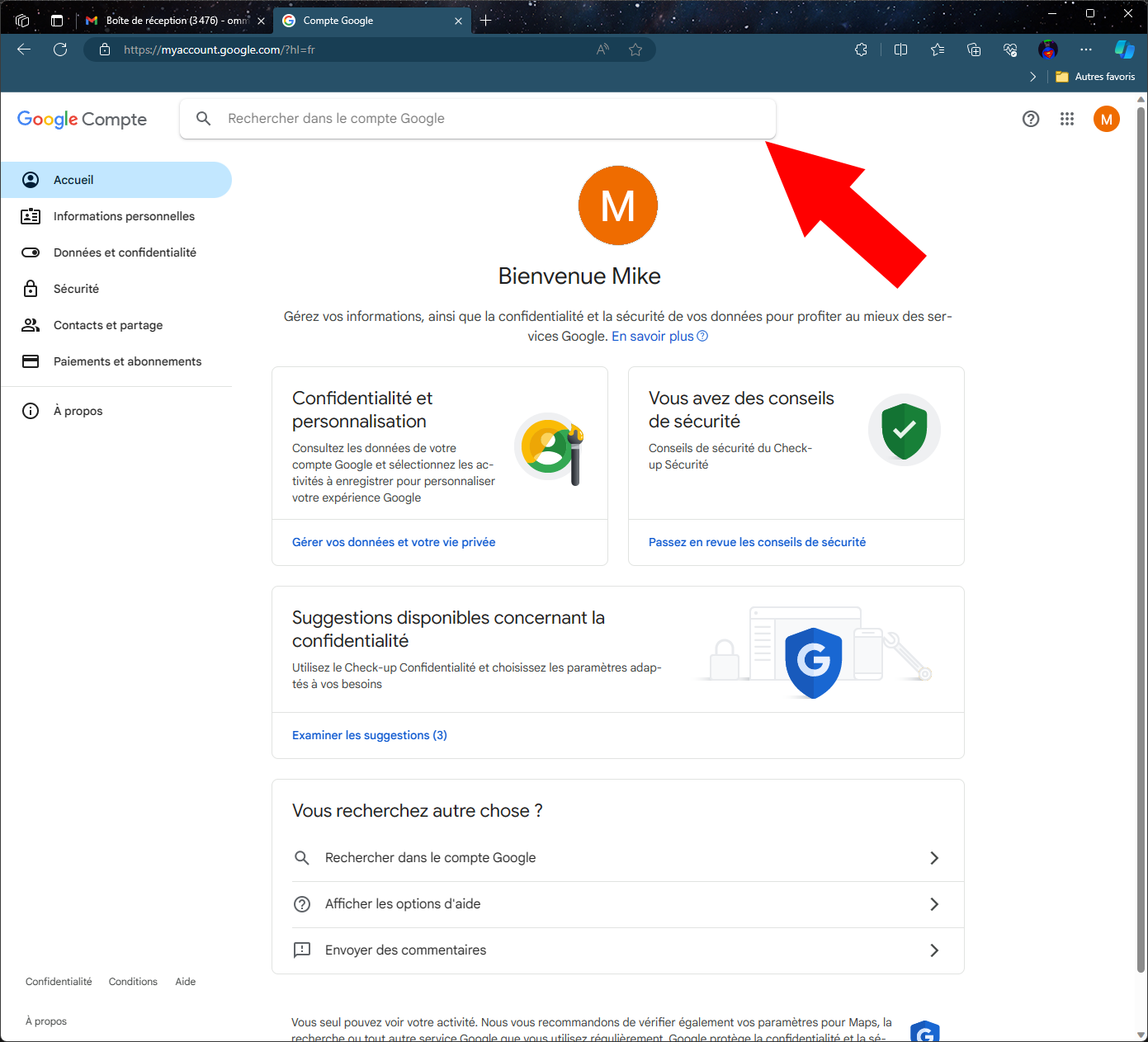This screenshot has height=1042, width=1148.
Task: Open Contacts et partage section
Action: [x=116, y=325]
